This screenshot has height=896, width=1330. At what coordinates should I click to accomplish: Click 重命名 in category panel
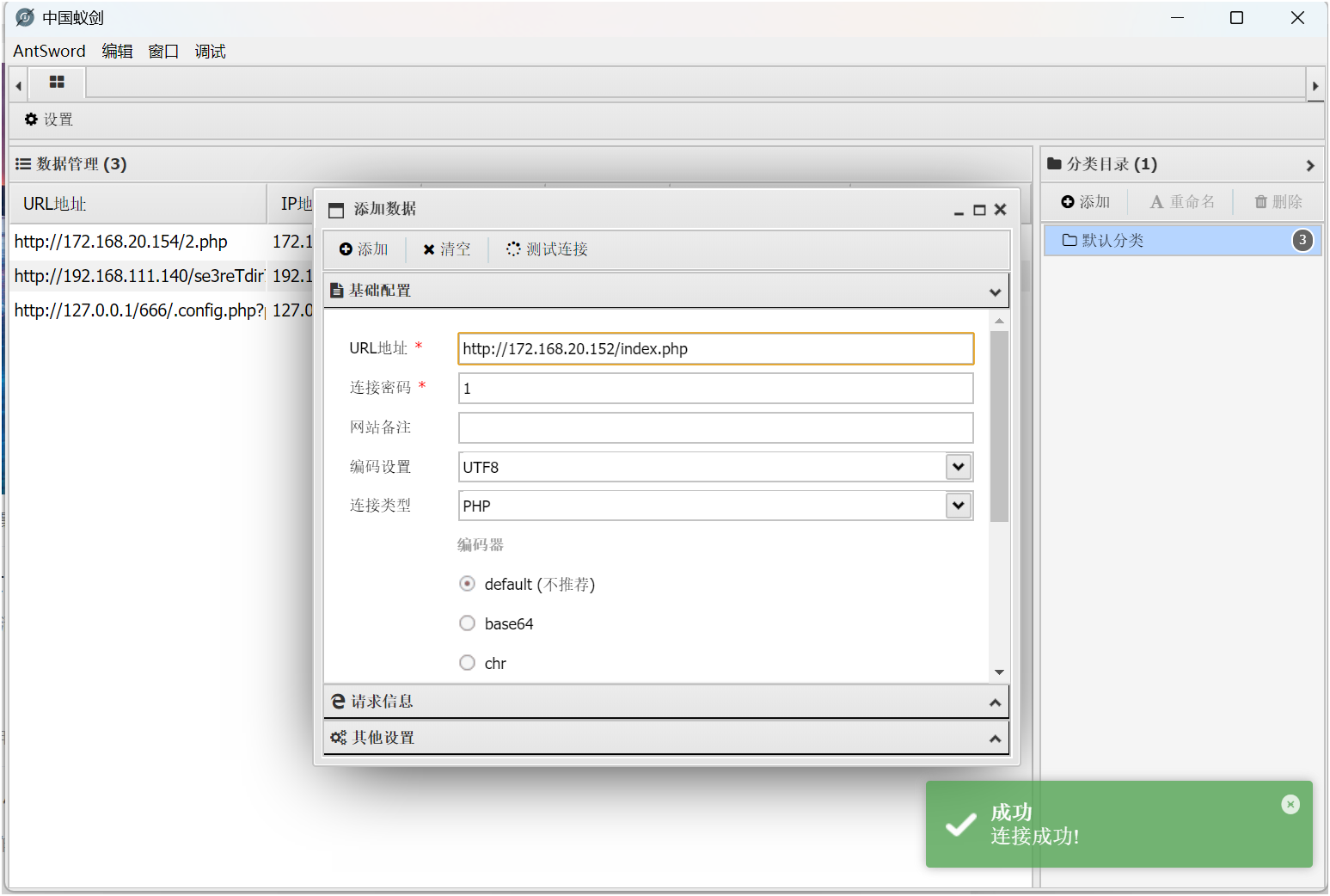click(1182, 202)
